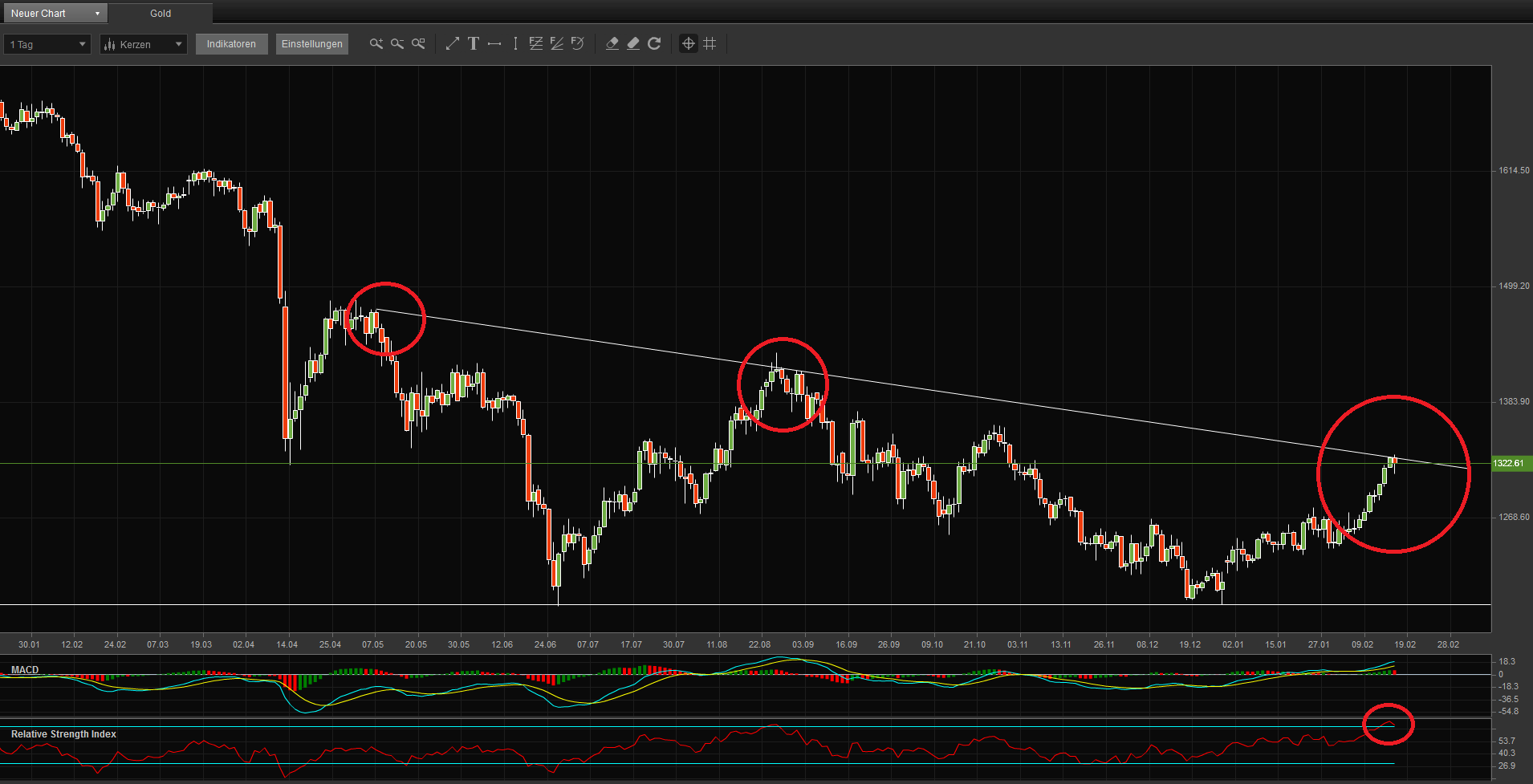Select the eraser for single drawings

[612, 44]
